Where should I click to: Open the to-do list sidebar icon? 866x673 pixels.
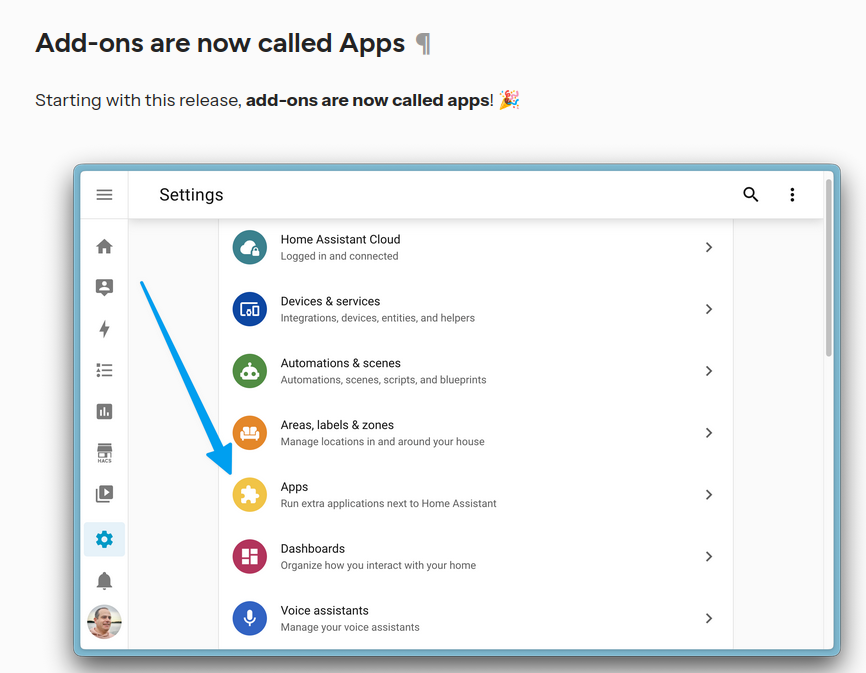point(104,370)
